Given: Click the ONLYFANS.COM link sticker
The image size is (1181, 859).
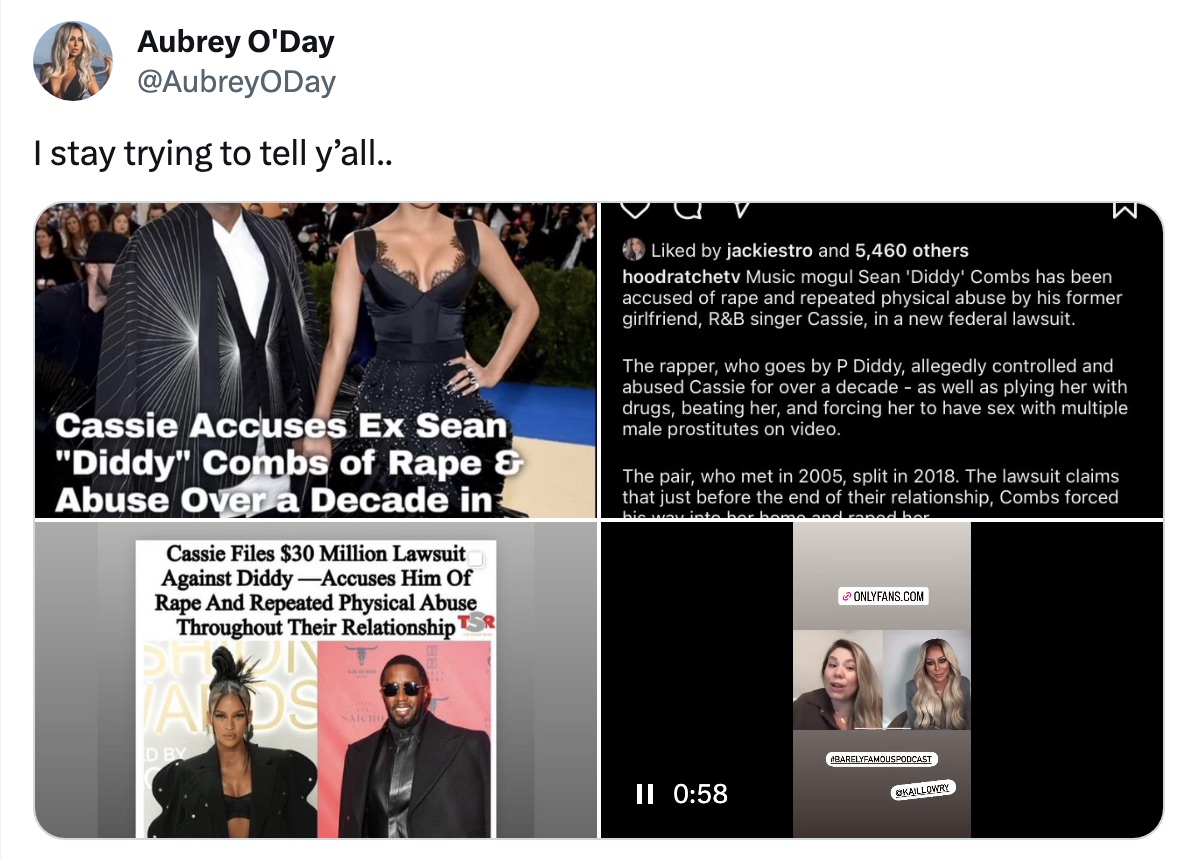Looking at the screenshot, I should tap(883, 596).
